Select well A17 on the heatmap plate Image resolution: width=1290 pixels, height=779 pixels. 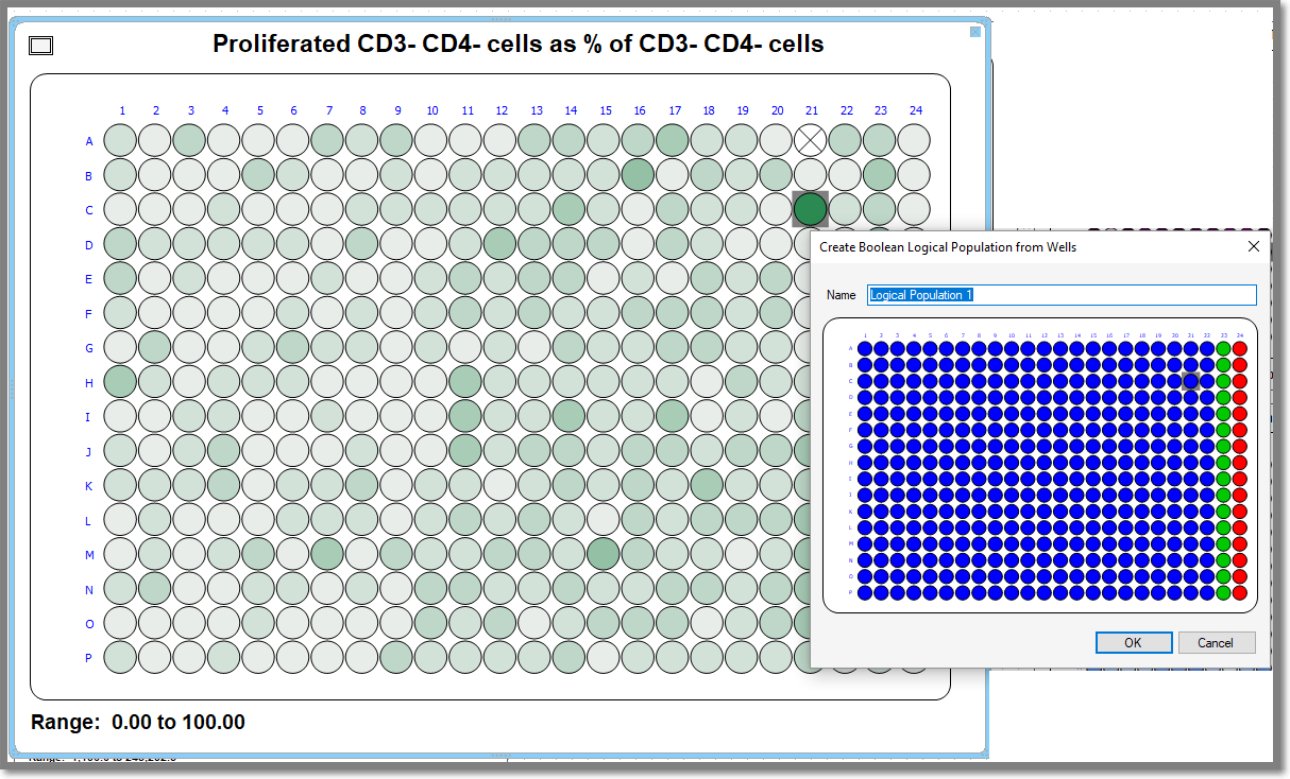[672, 141]
